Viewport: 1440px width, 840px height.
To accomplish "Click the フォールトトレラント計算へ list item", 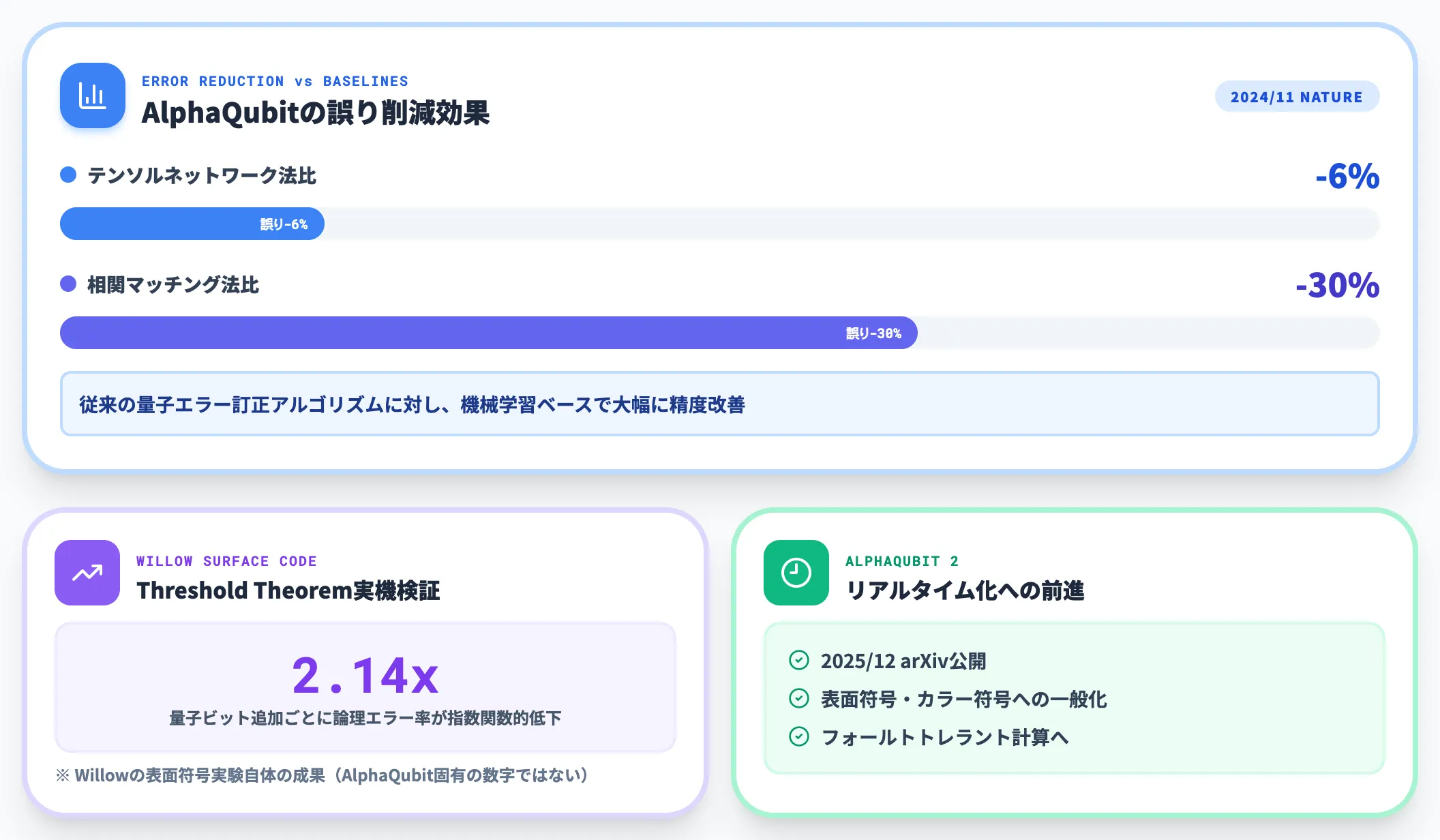I will pos(944,737).
